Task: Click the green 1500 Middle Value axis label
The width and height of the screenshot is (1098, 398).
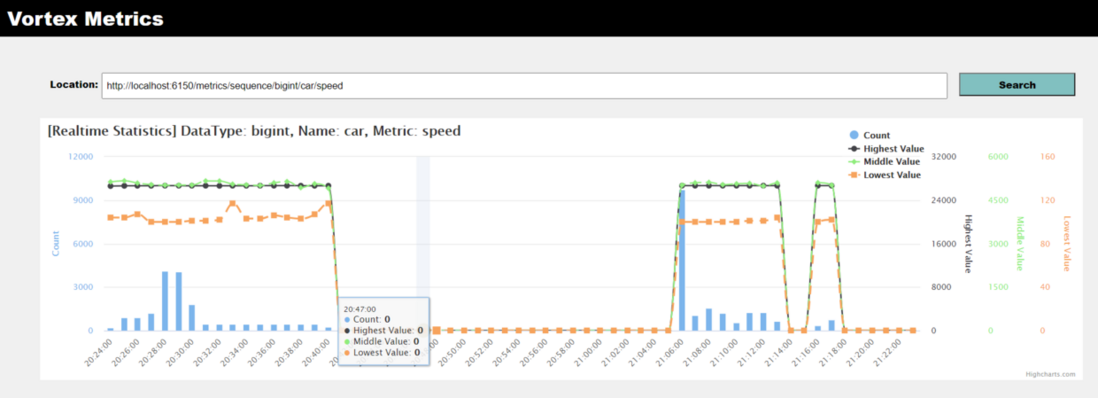Action: (998, 287)
